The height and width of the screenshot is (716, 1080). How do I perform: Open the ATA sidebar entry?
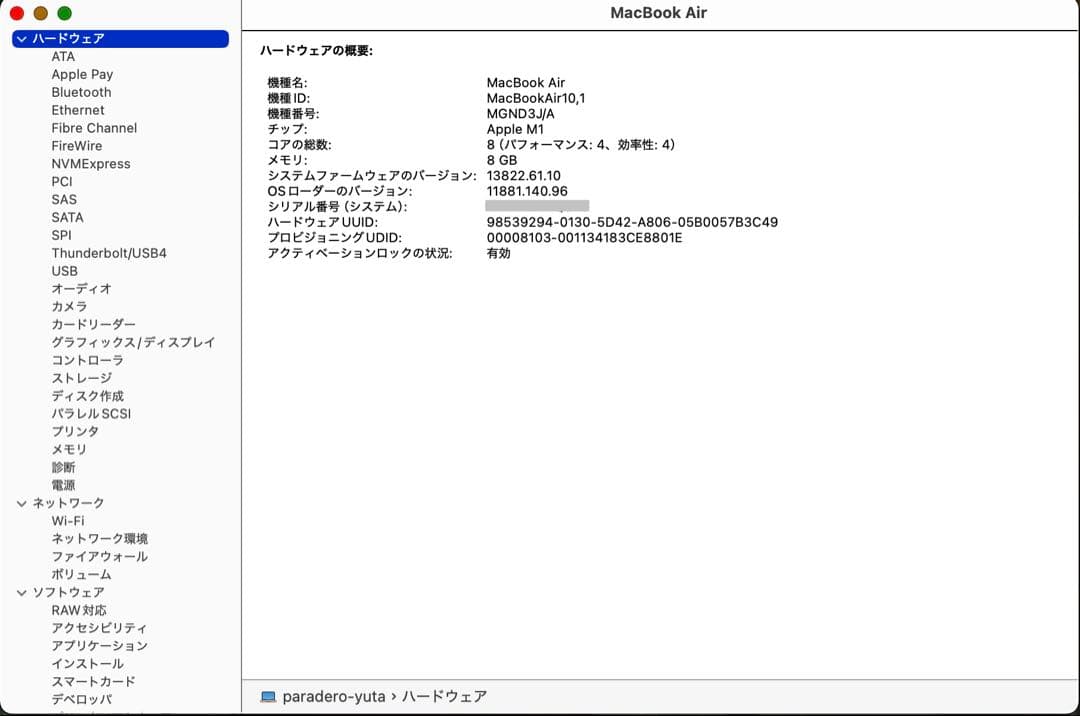click(63, 56)
